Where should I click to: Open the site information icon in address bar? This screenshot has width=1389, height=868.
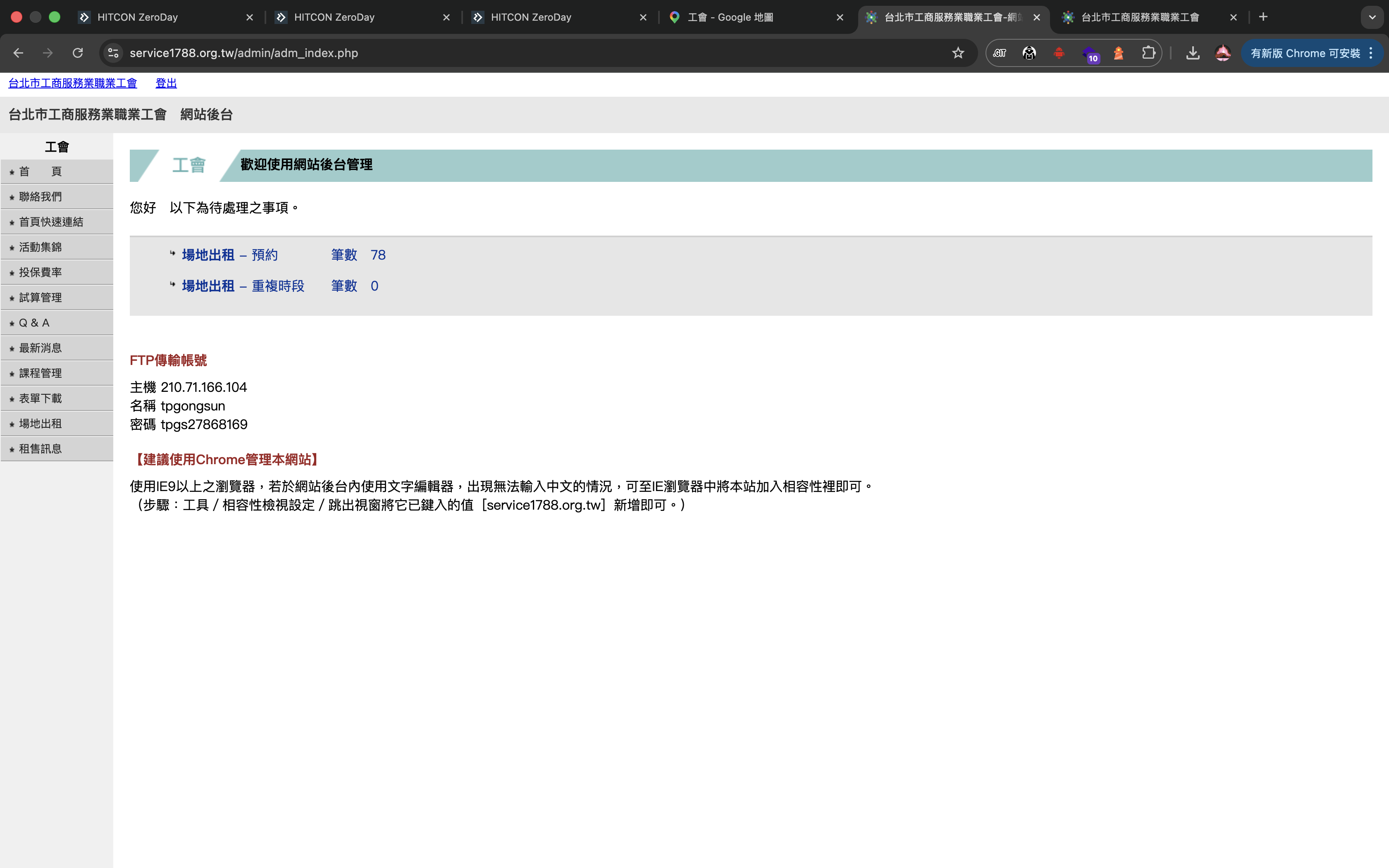114,53
